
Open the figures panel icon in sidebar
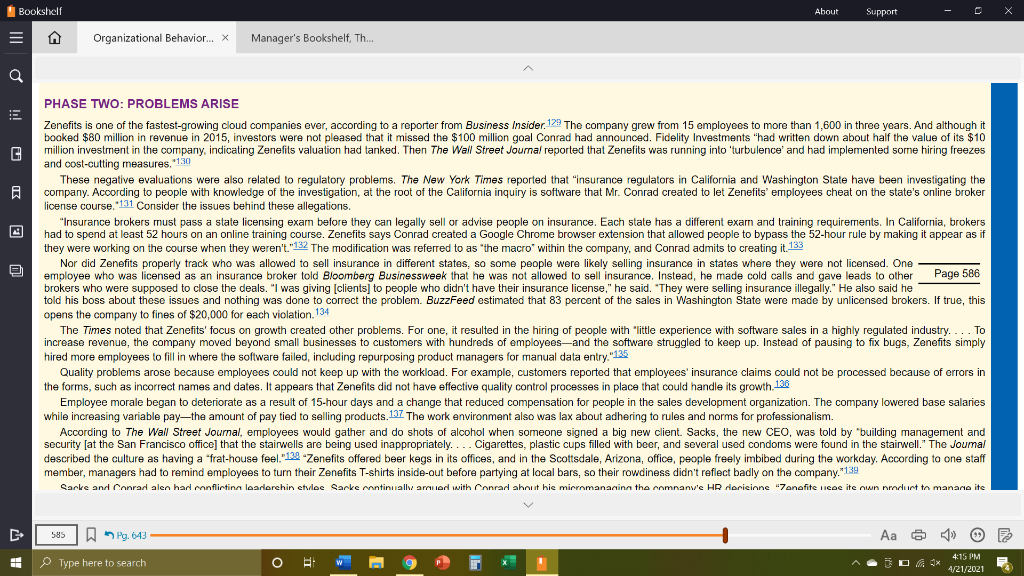coord(16,231)
